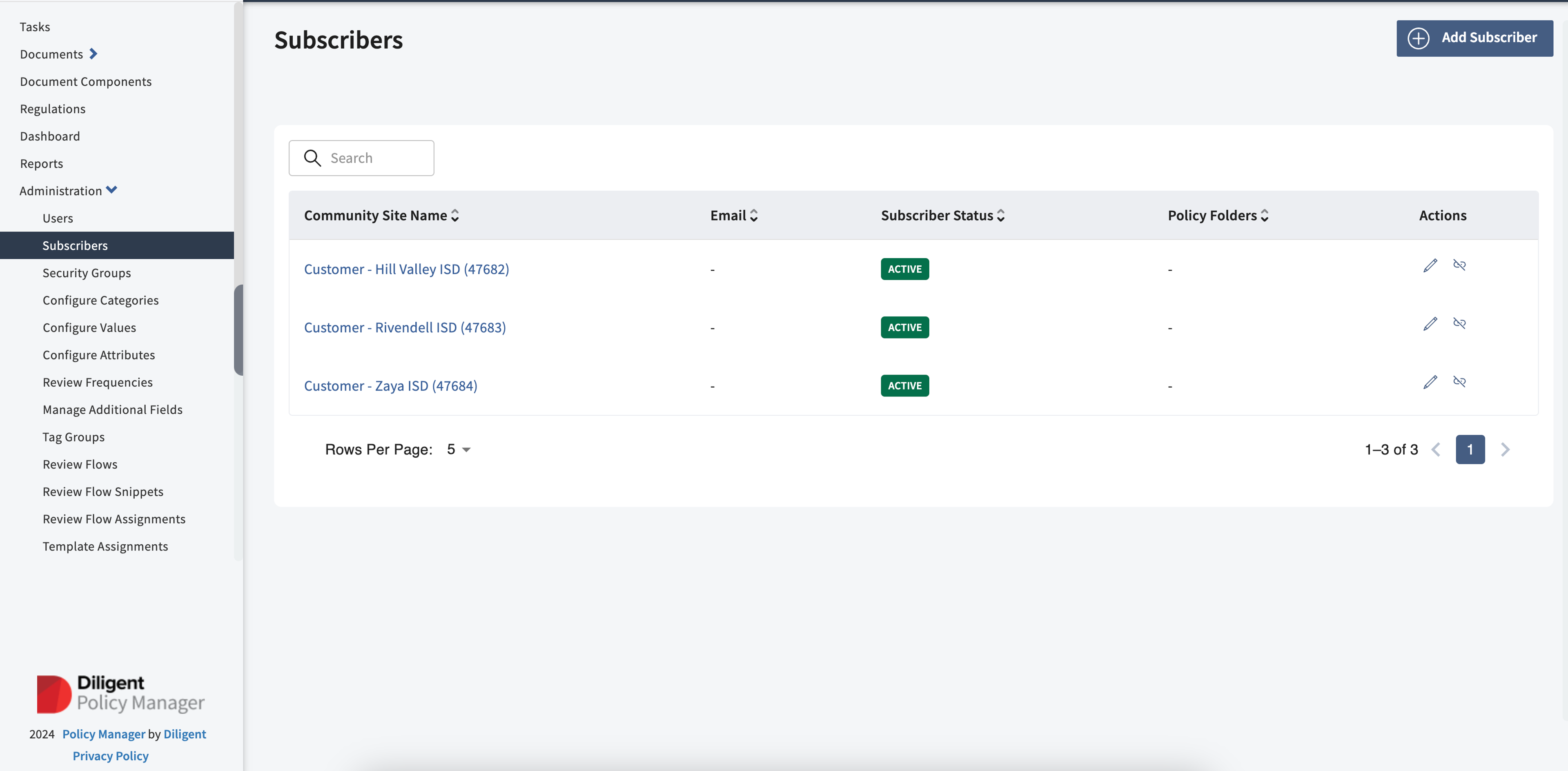Open Review Flow Assignments page
Image resolution: width=1568 pixels, height=771 pixels.
[x=114, y=520]
